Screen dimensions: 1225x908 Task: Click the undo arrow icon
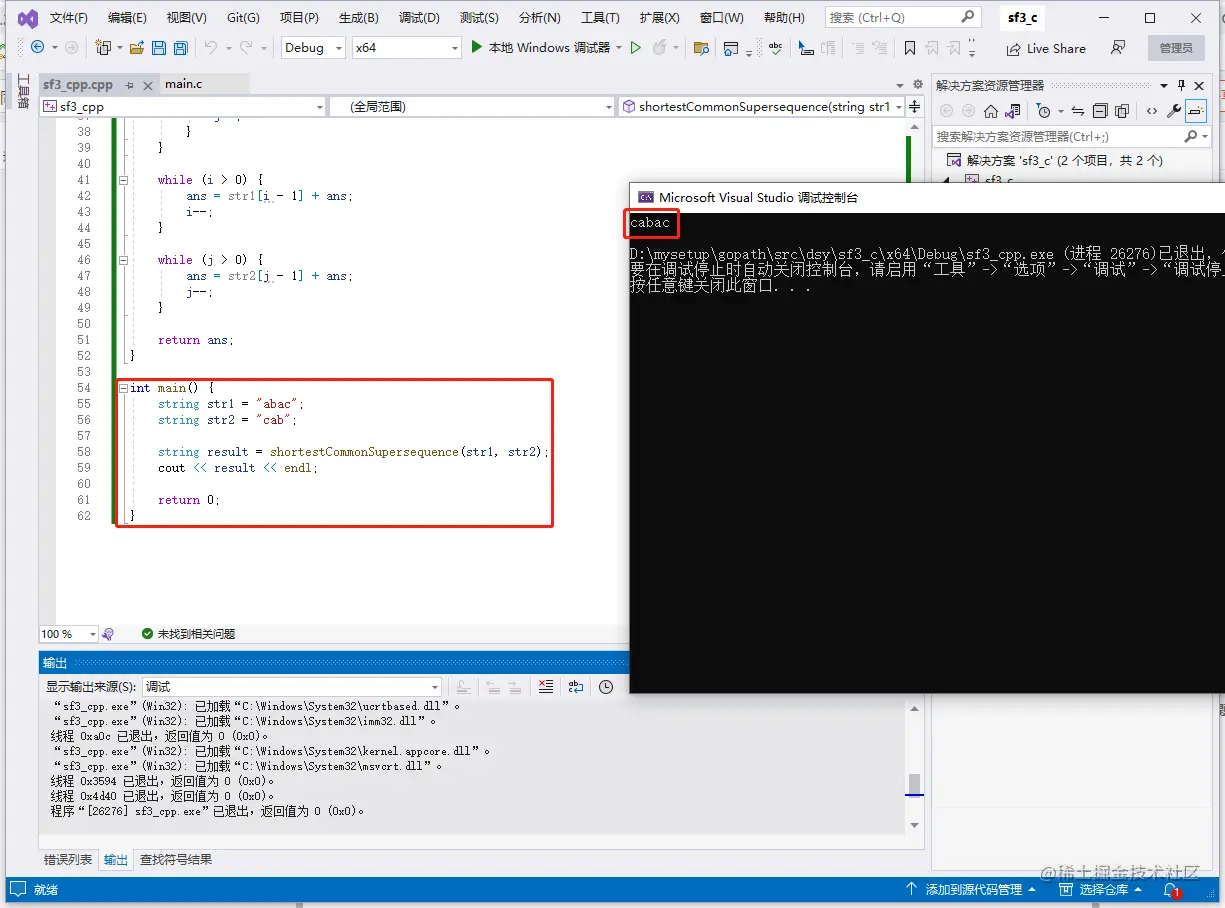[x=210, y=48]
